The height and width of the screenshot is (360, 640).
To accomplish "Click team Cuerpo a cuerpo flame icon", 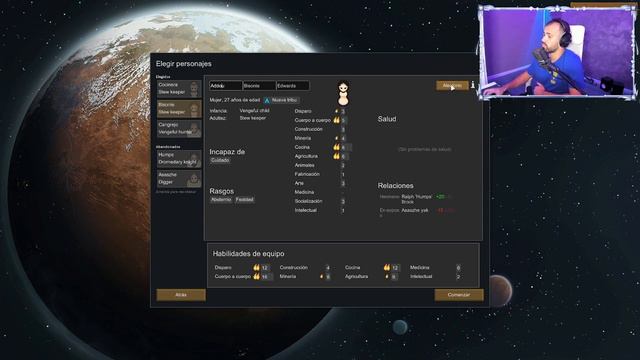I will click(x=256, y=276).
